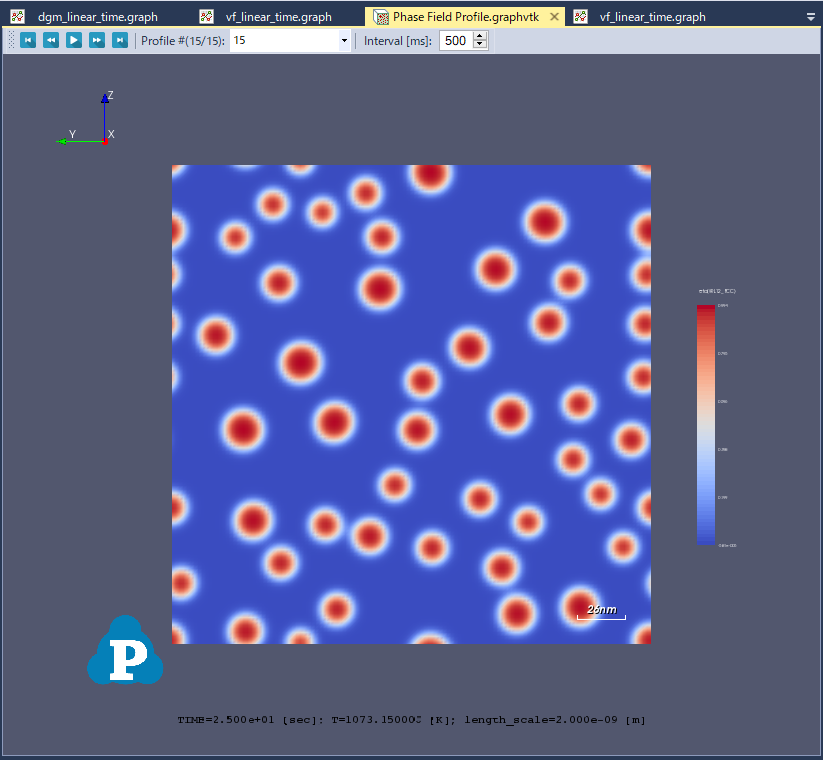Expand the tab list overflow arrow

[810, 17]
